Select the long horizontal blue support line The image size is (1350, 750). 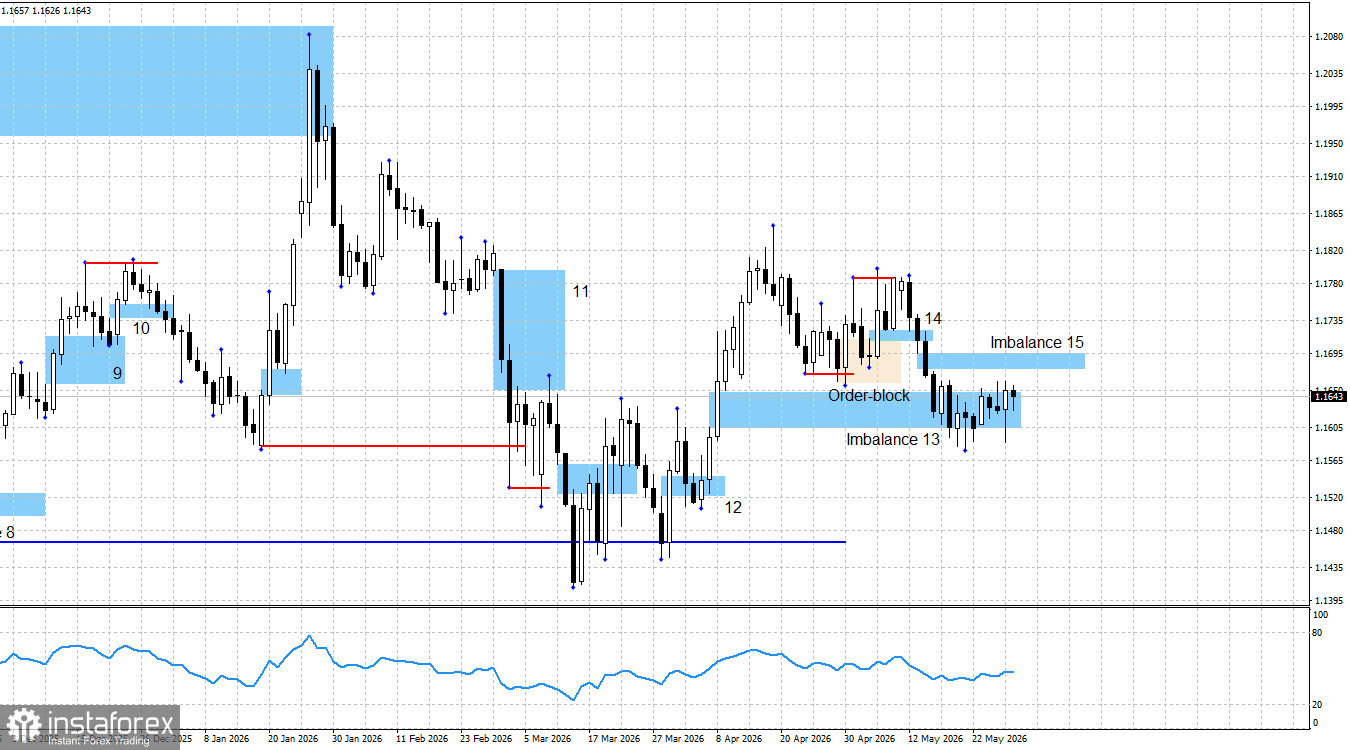[x=423, y=542]
